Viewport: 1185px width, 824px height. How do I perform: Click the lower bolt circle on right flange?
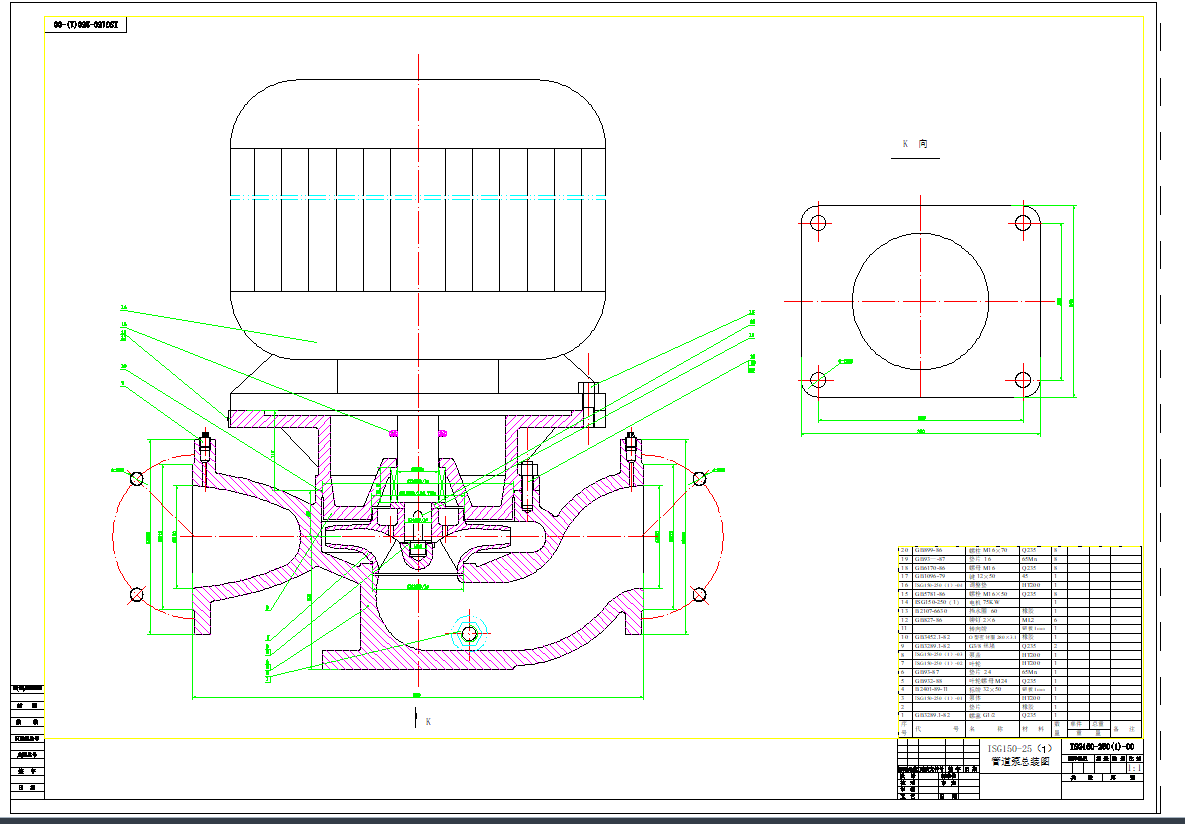(699, 596)
